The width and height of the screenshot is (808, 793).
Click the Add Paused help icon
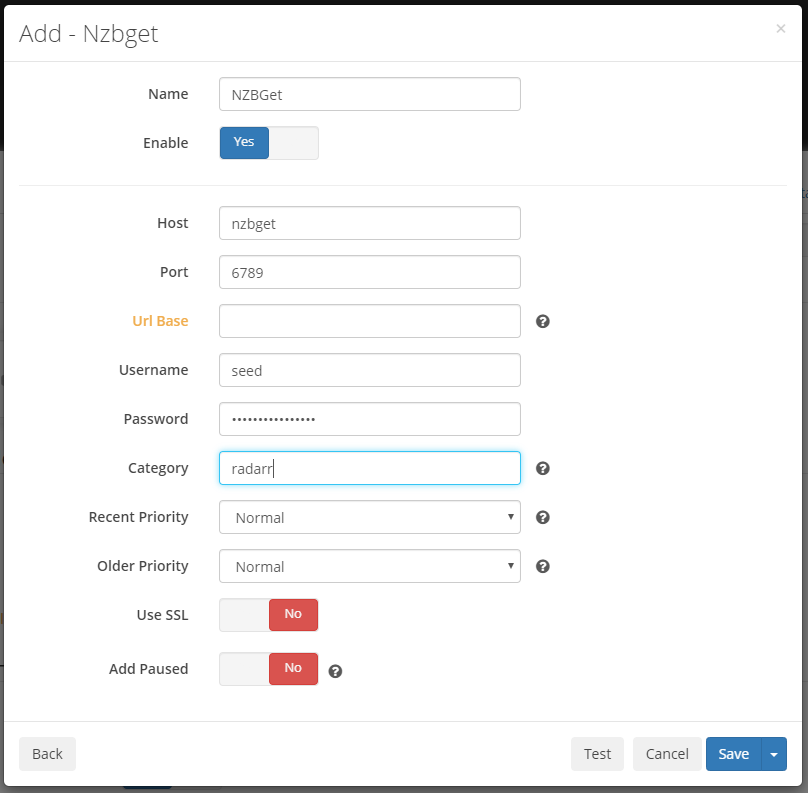point(335,671)
